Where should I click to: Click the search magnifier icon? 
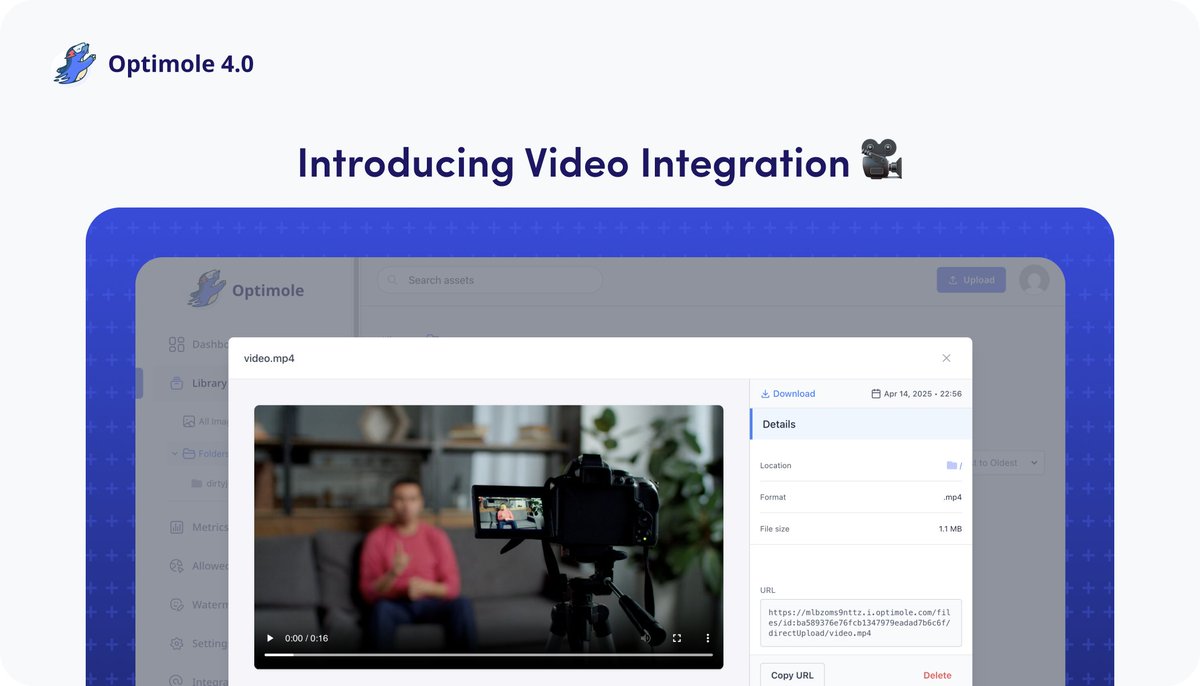pos(393,280)
